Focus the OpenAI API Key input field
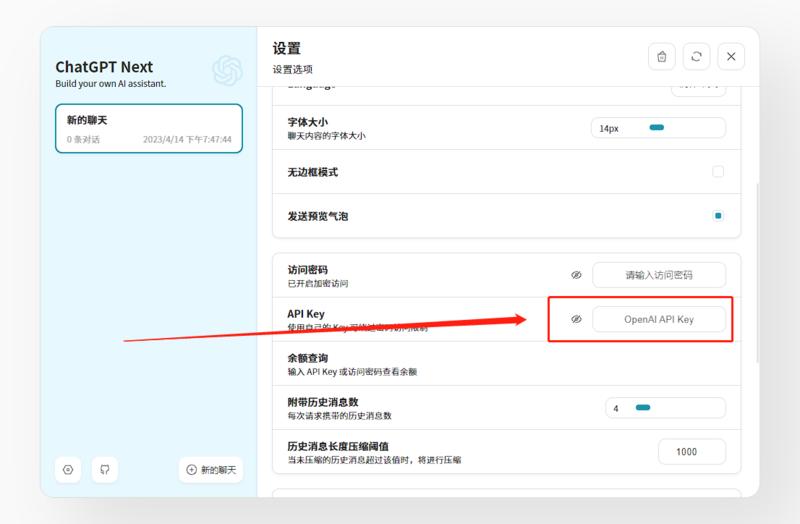800x524 pixels. [x=659, y=319]
